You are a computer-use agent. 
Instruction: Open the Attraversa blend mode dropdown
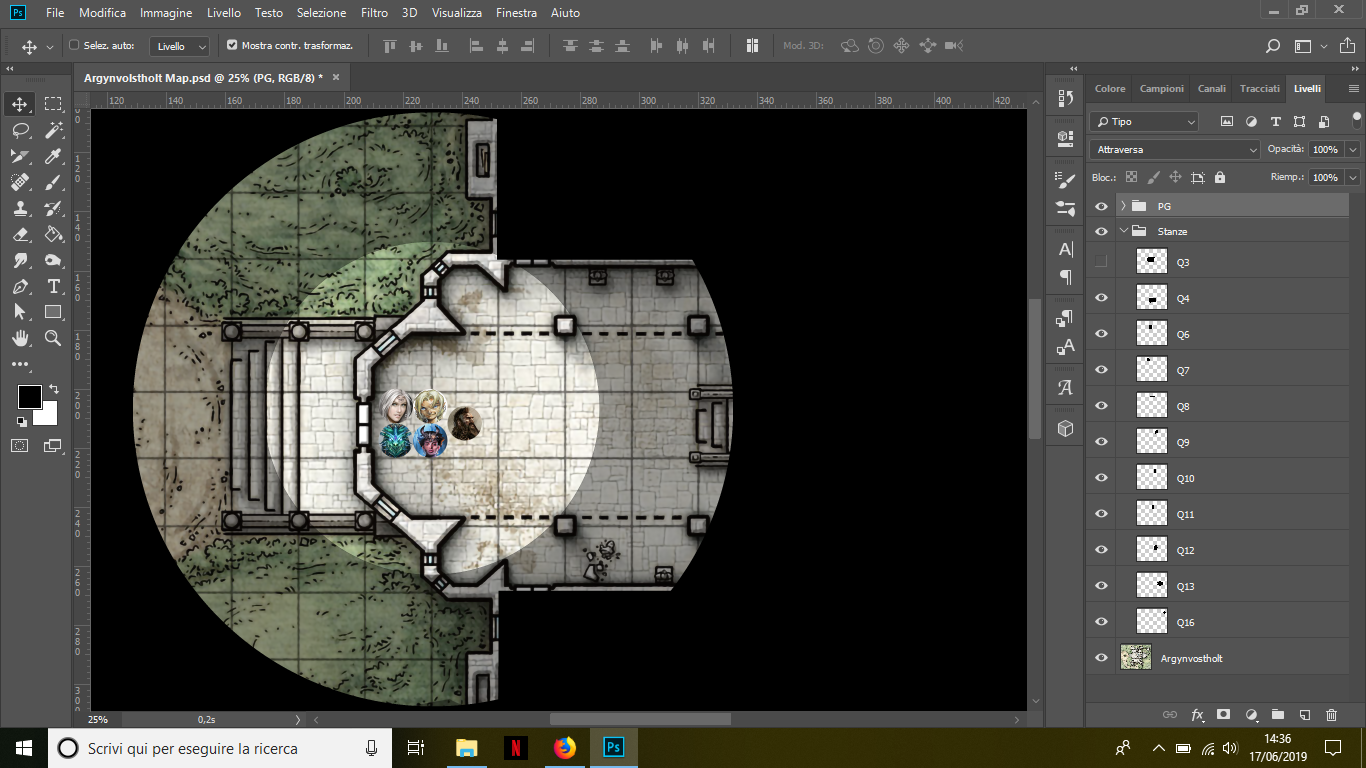1174,149
